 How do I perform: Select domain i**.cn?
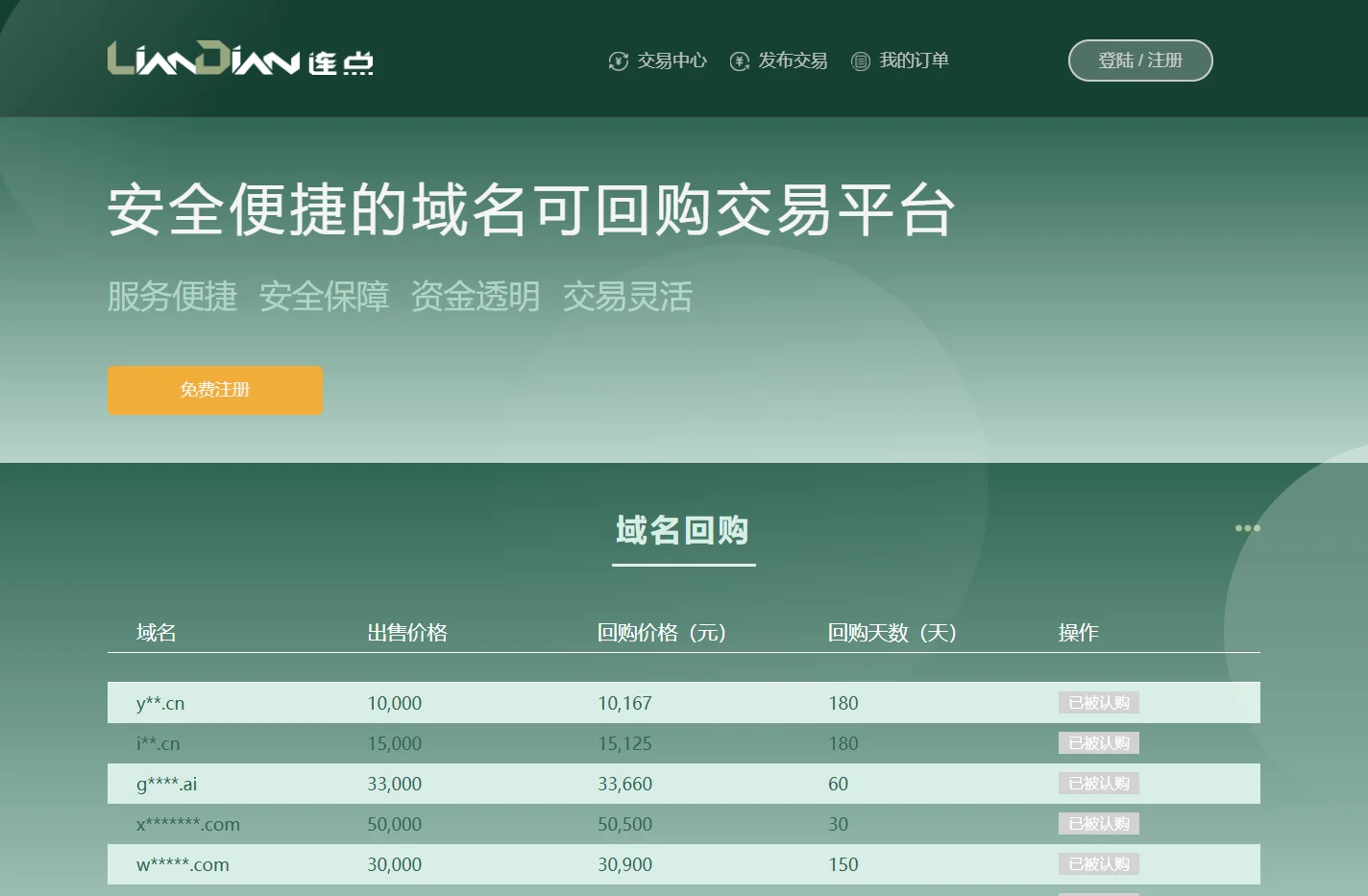click(158, 743)
